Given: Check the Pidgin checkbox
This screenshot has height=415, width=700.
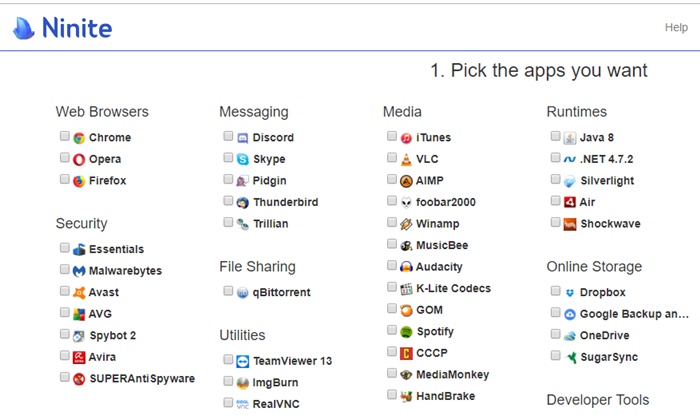Looking at the screenshot, I should click(x=228, y=179).
